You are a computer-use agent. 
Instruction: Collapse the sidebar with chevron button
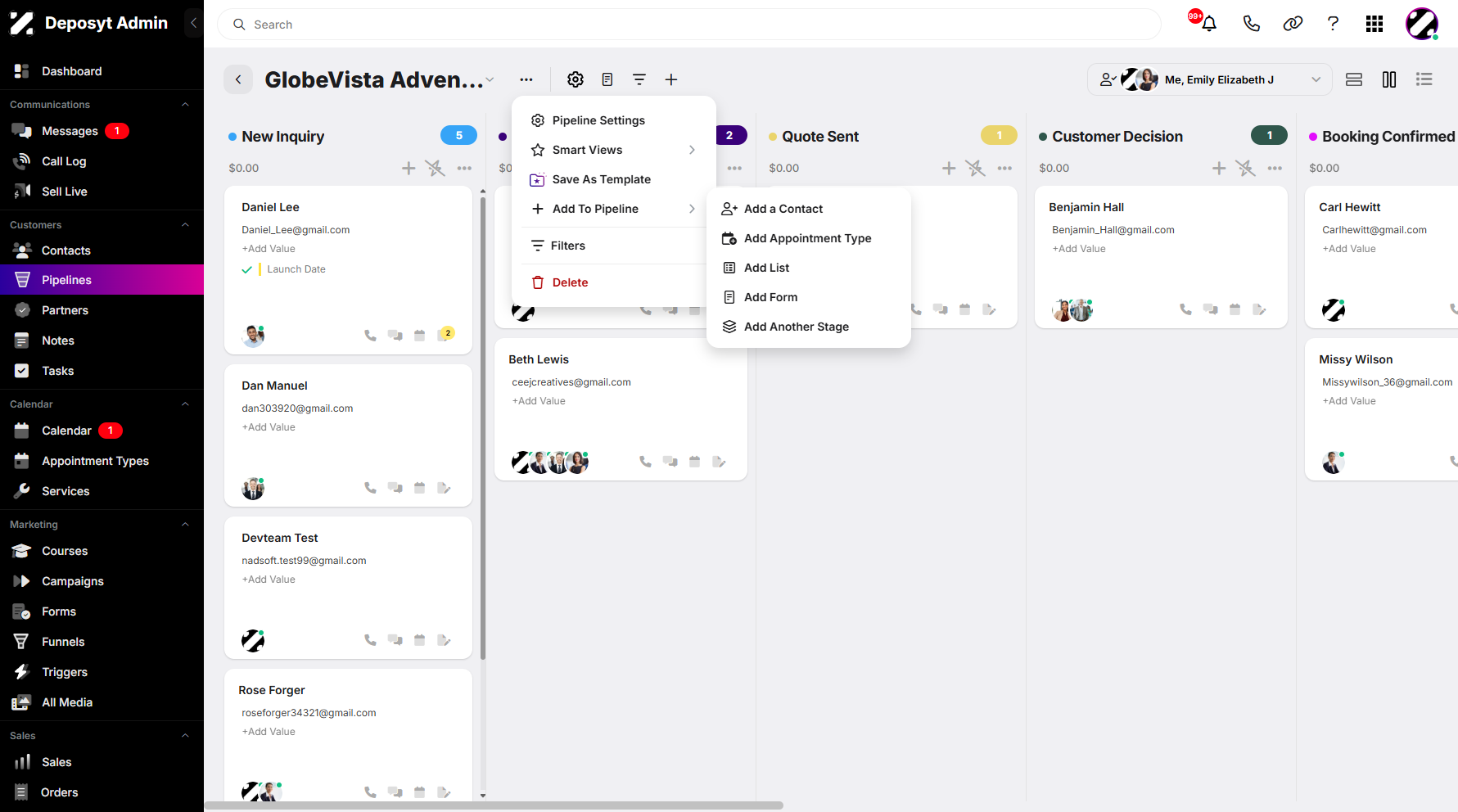(193, 23)
